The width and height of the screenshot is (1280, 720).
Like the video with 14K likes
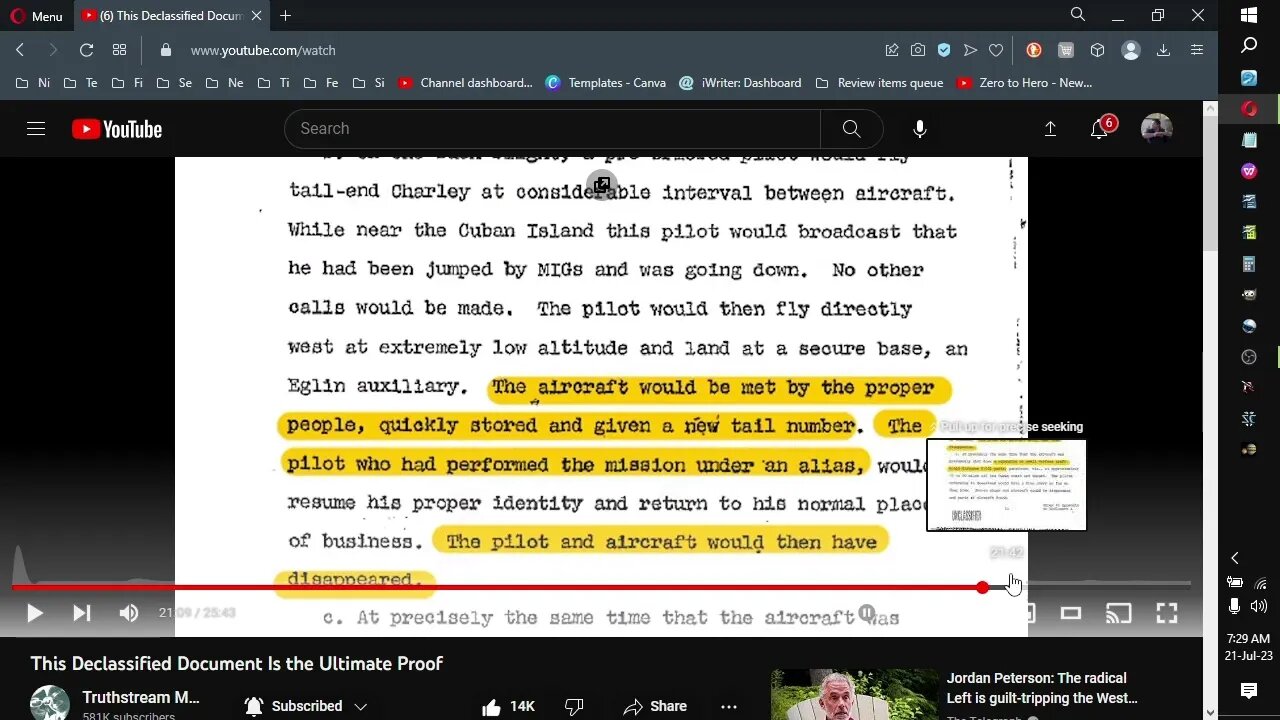[509, 706]
